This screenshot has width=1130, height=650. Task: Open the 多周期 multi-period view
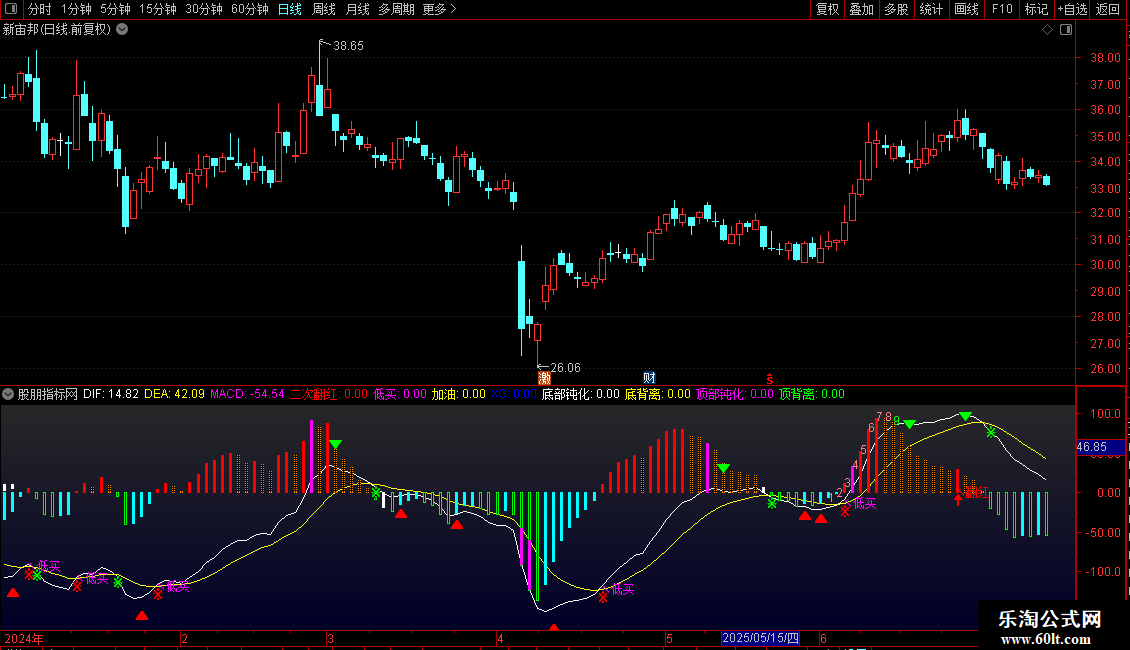[x=396, y=9]
